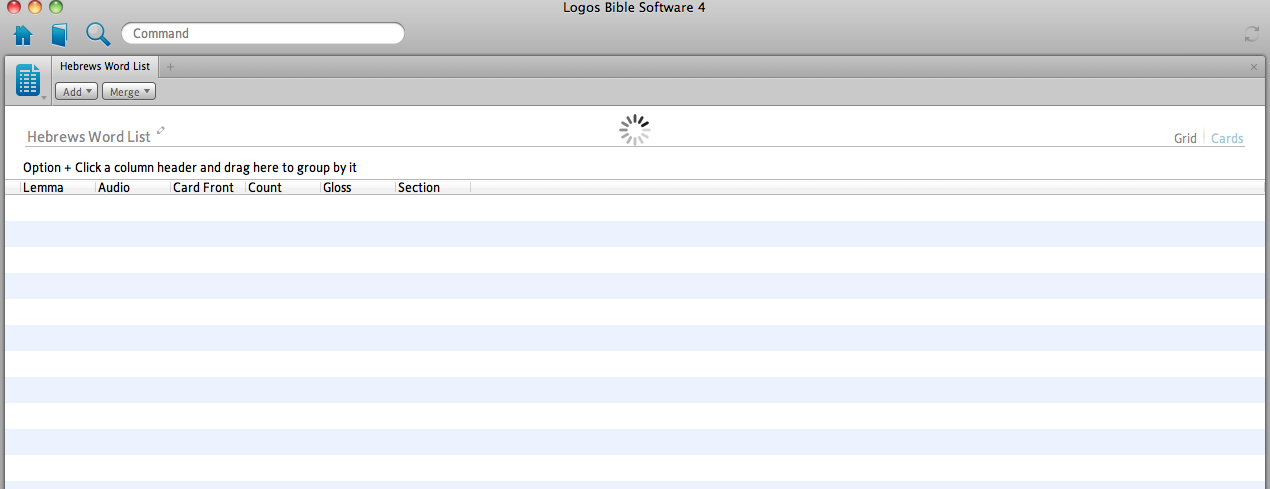Focus the Command input box
This screenshot has width=1270, height=489.
[263, 33]
